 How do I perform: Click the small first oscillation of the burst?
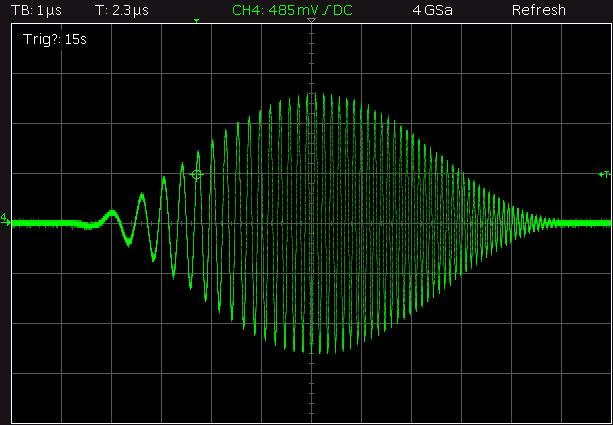112,214
